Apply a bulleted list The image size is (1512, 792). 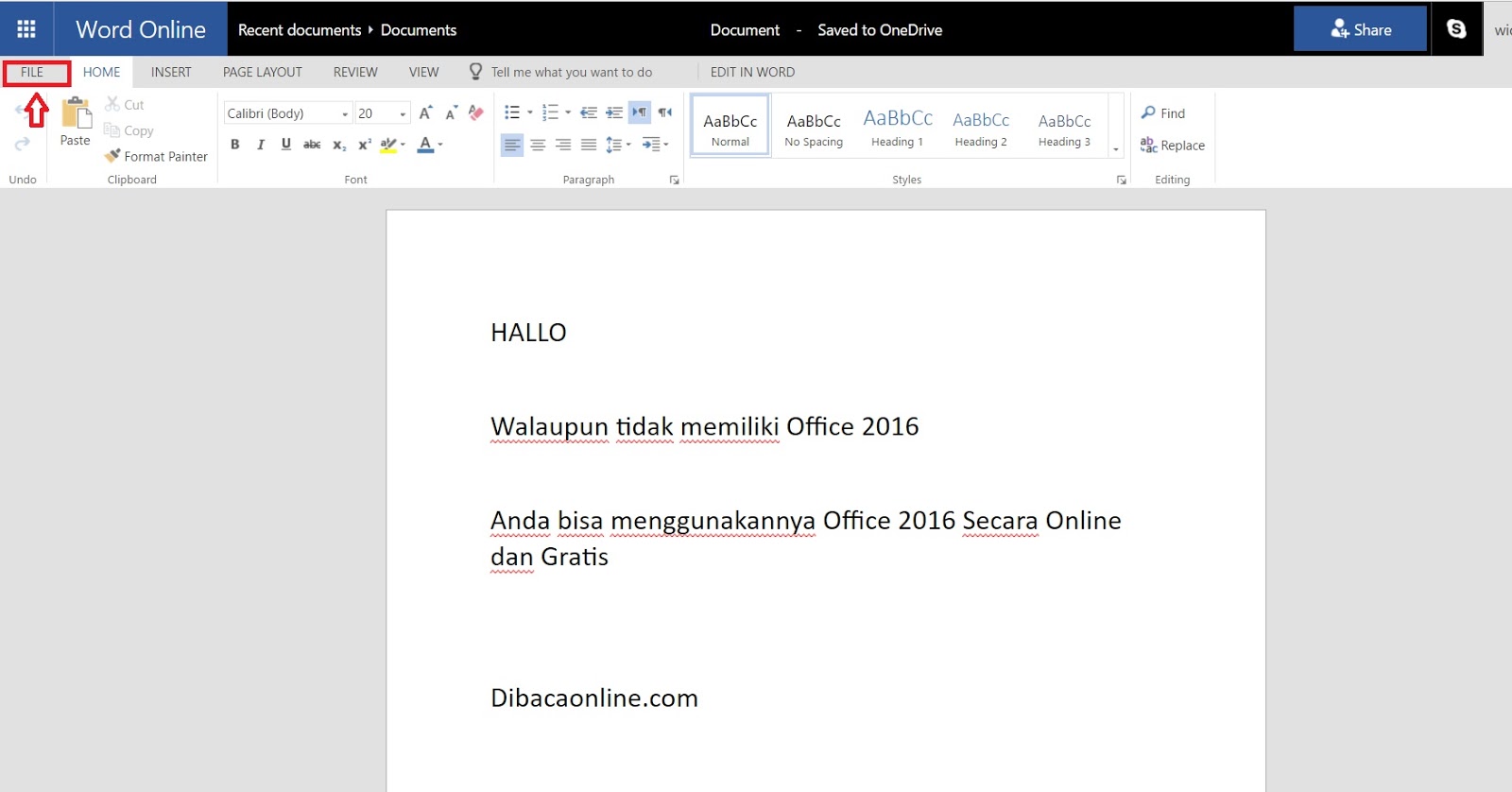click(512, 112)
